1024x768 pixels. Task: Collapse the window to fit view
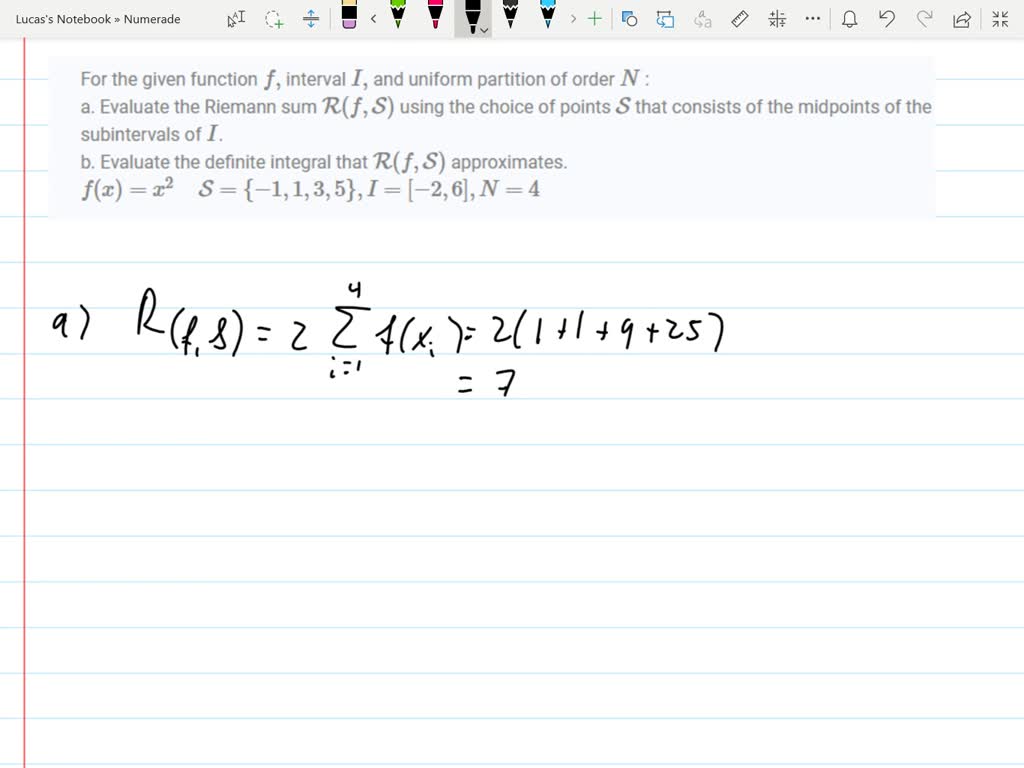click(x=999, y=18)
